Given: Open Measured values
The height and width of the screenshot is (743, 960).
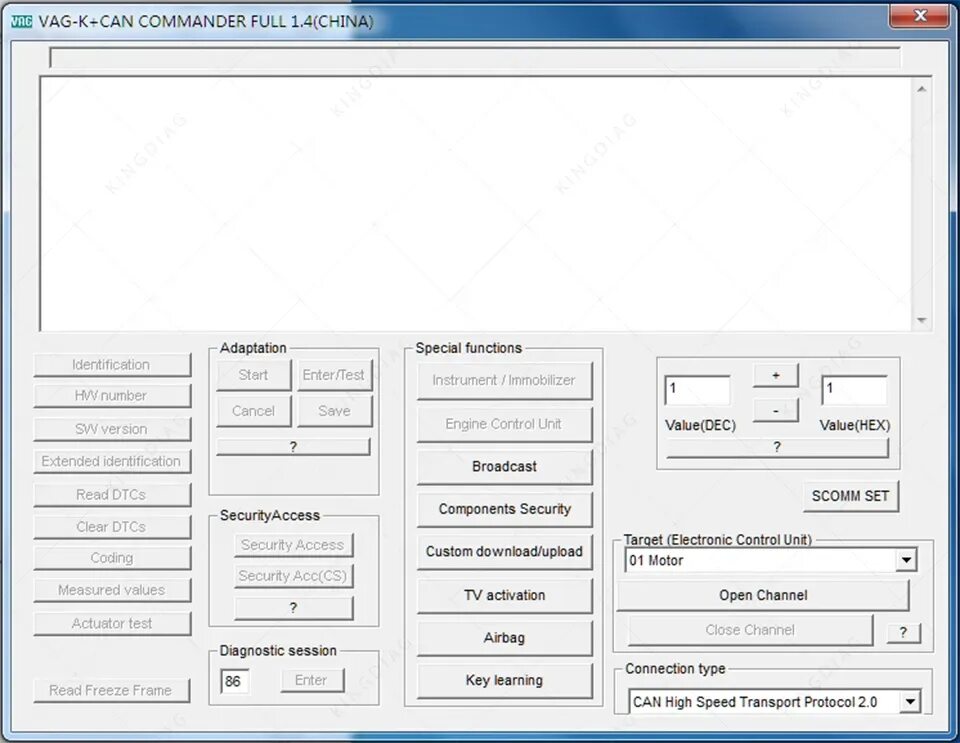Looking at the screenshot, I should click(112, 590).
